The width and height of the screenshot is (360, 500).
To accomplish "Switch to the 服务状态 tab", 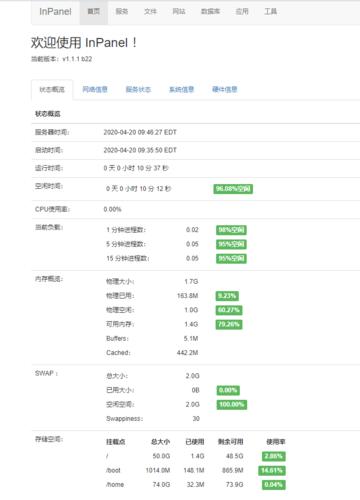I will pos(138,89).
